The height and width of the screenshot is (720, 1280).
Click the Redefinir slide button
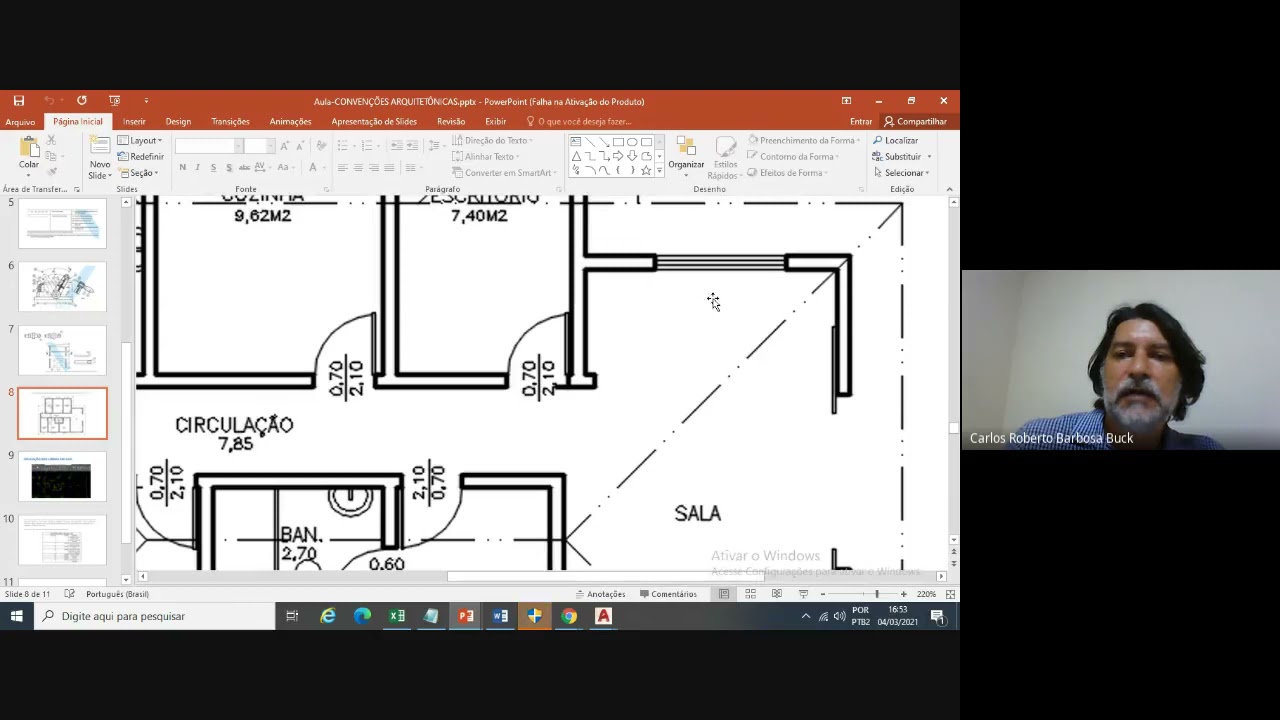pos(140,157)
